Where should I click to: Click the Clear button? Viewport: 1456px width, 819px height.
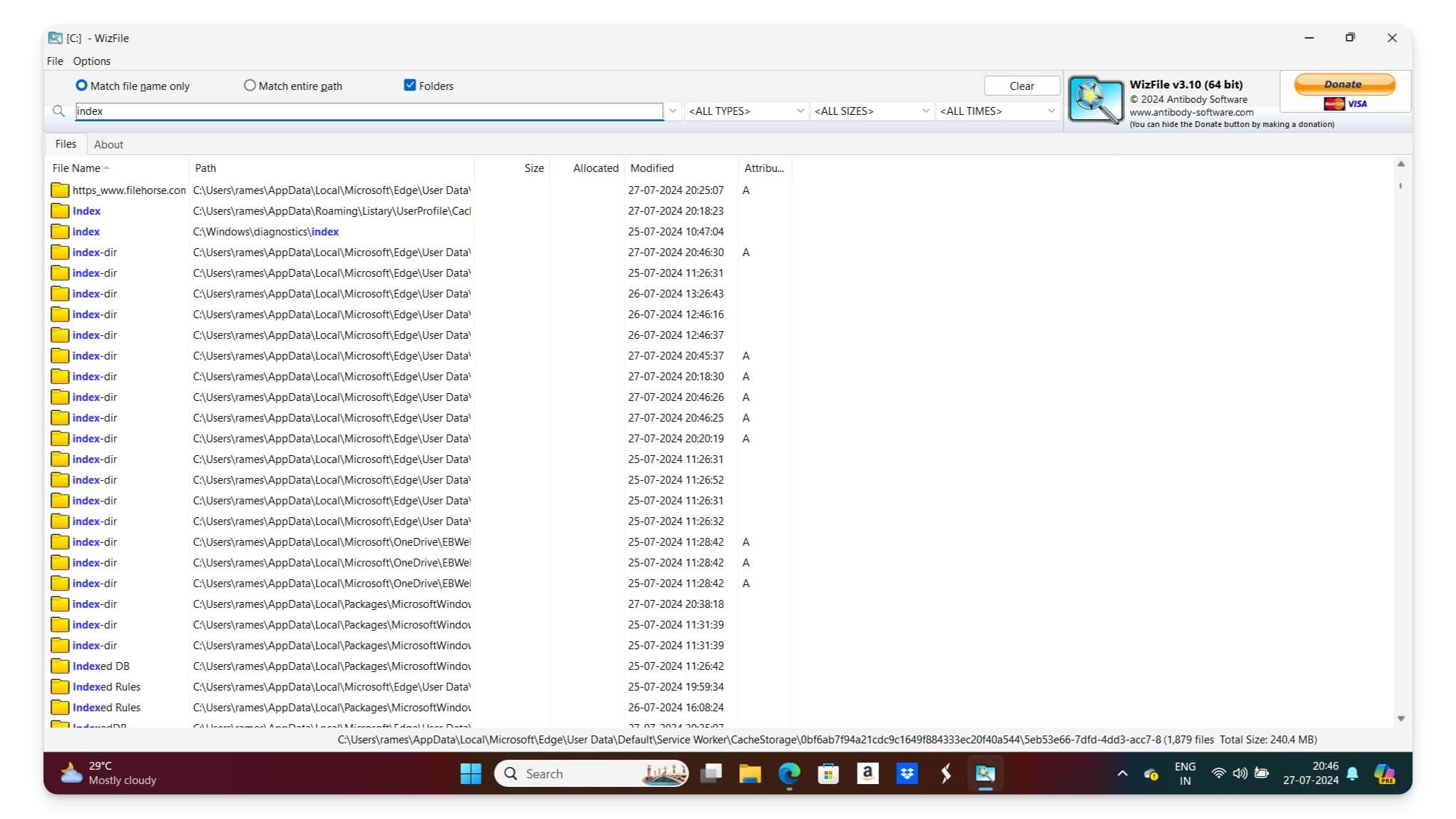[x=1022, y=86]
